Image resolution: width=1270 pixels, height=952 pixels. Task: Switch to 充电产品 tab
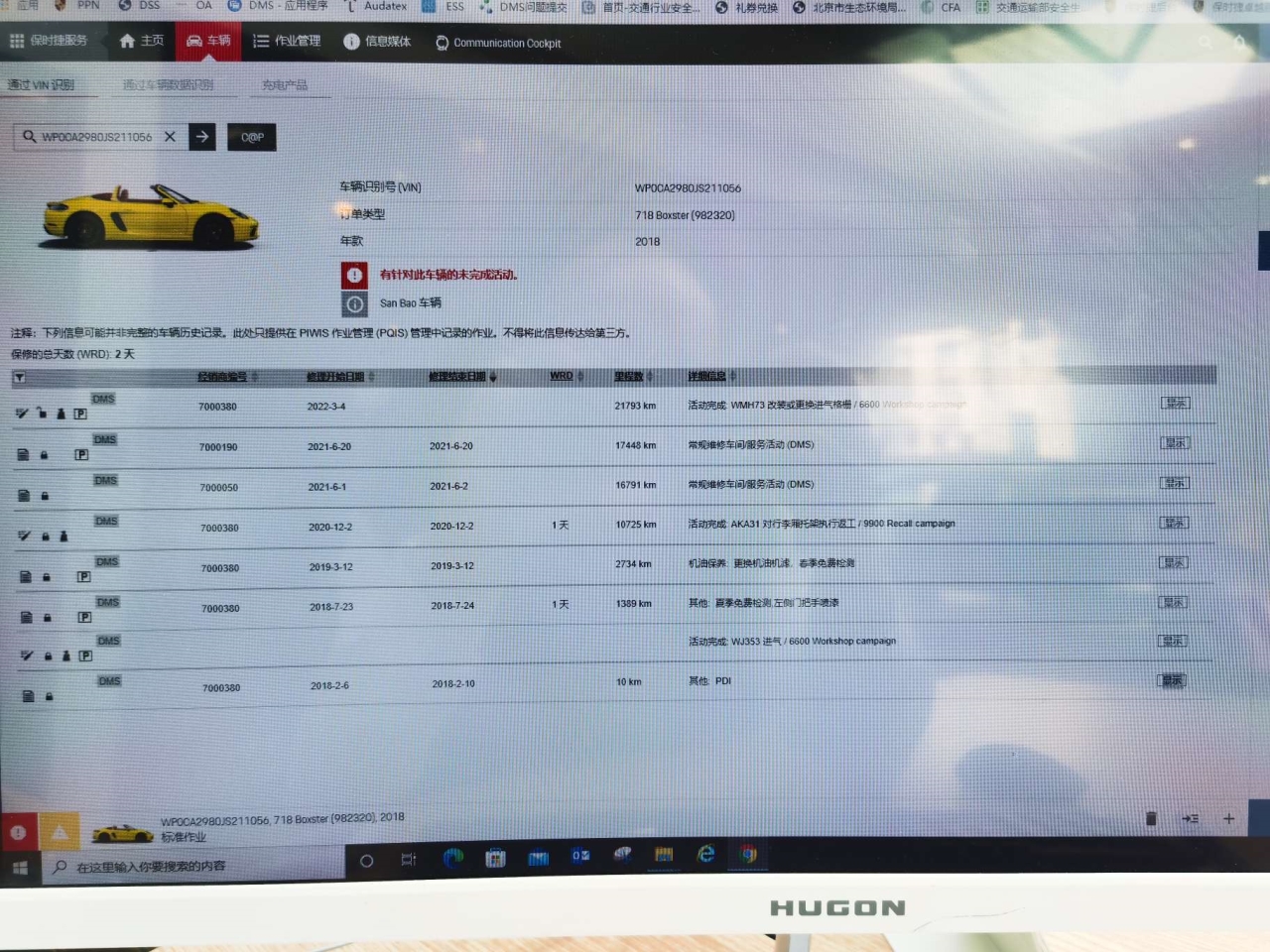pyautogui.click(x=285, y=85)
